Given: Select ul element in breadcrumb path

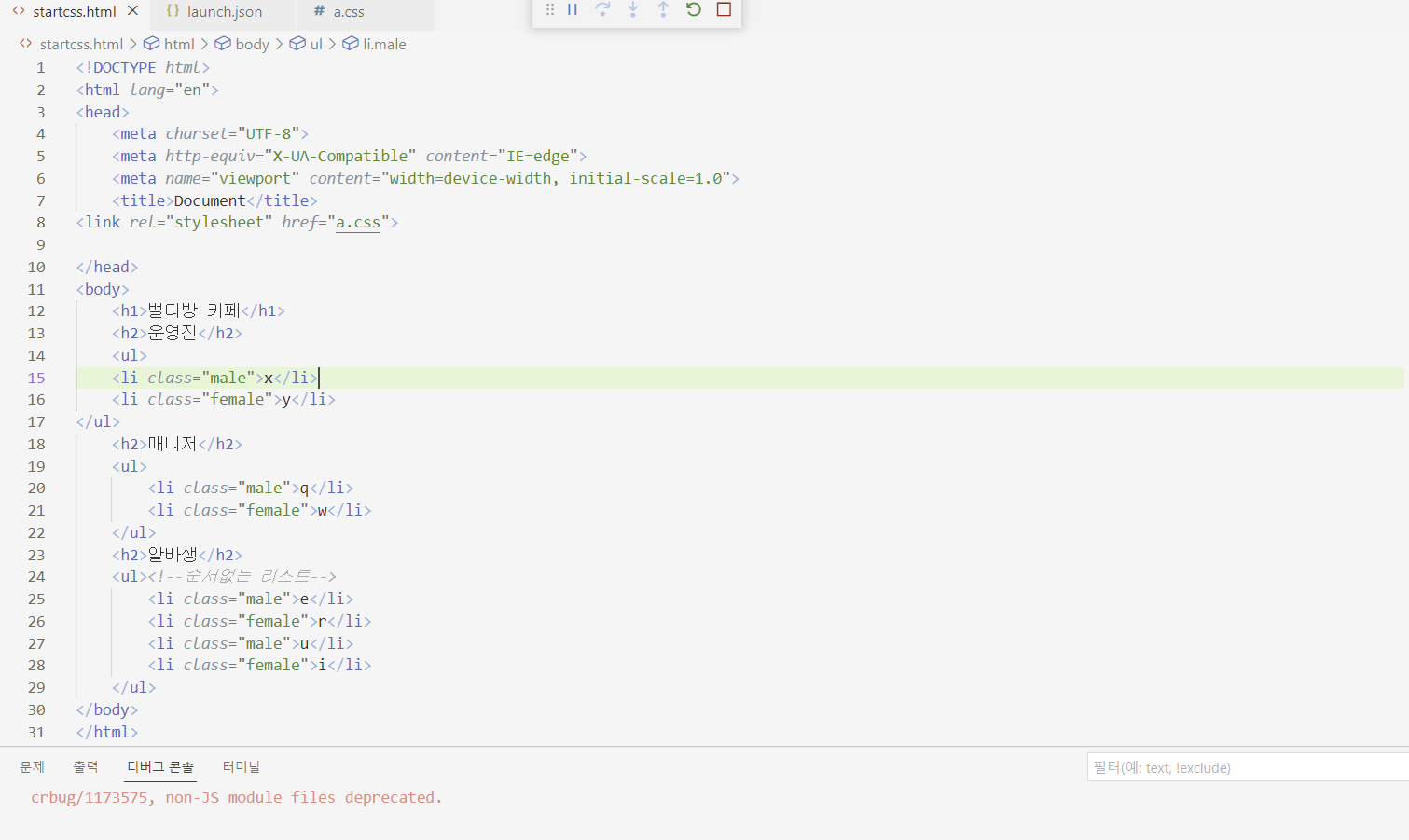Looking at the screenshot, I should (316, 44).
